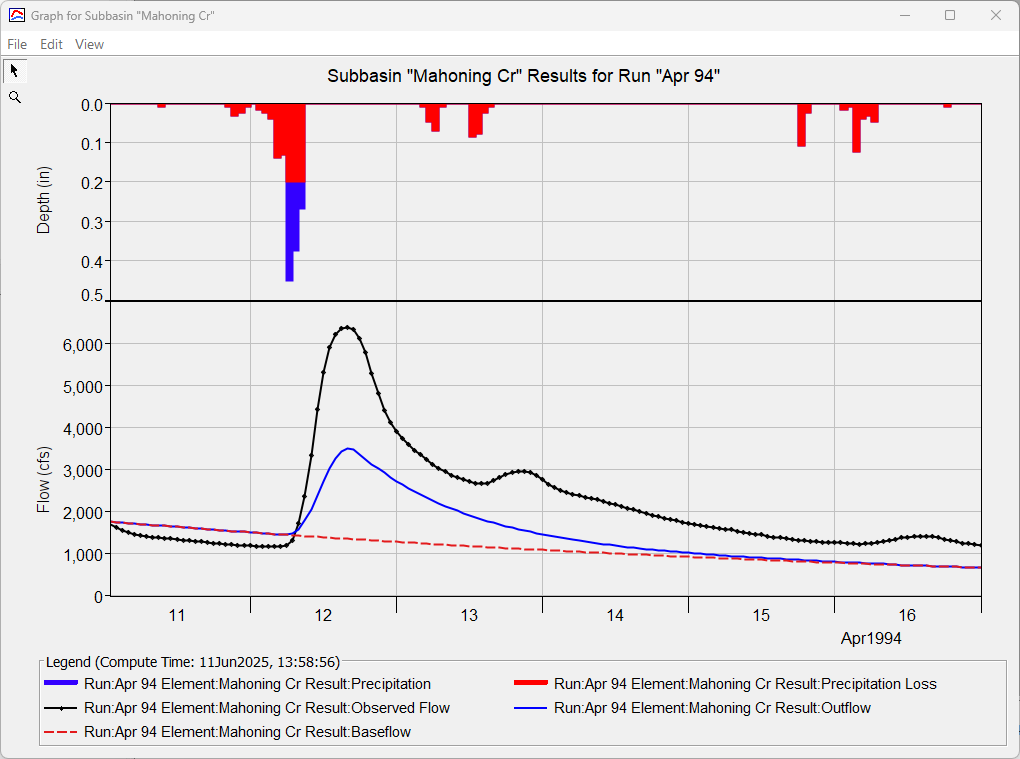Click the date label 14 on time axis
Viewport: 1020px width, 759px height.
pos(615,615)
